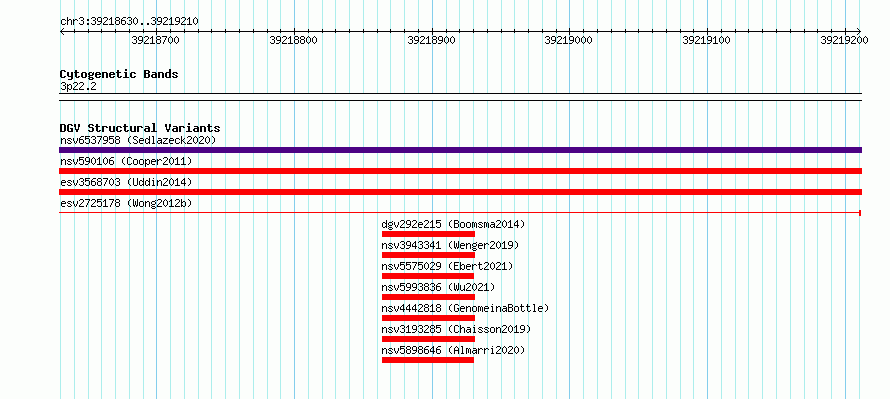Screen dimensions: 890x399
Task: Click the right arrowhead of the ruler
Action: (859, 31)
